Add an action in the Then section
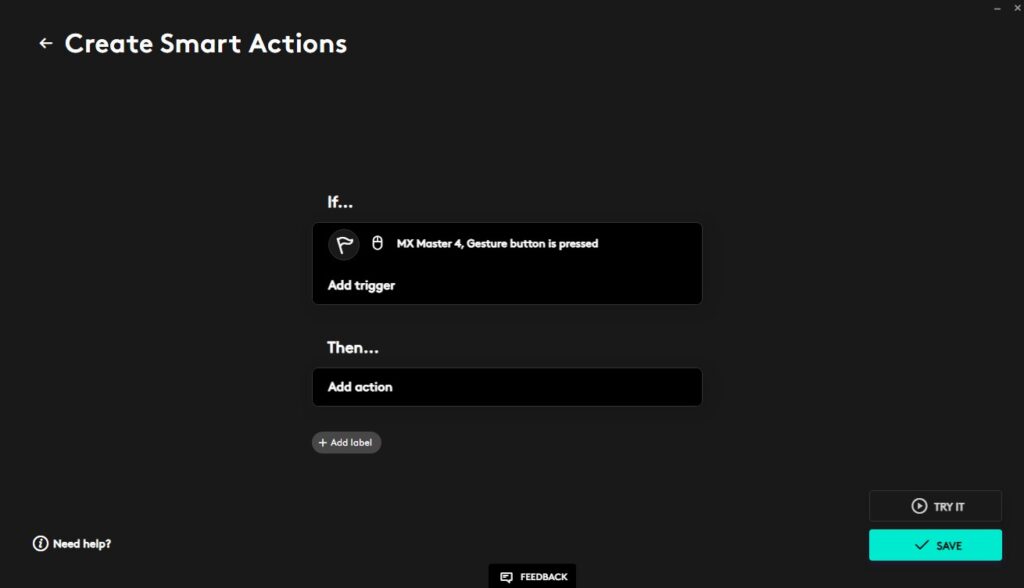The width and height of the screenshot is (1024, 588). coord(360,387)
